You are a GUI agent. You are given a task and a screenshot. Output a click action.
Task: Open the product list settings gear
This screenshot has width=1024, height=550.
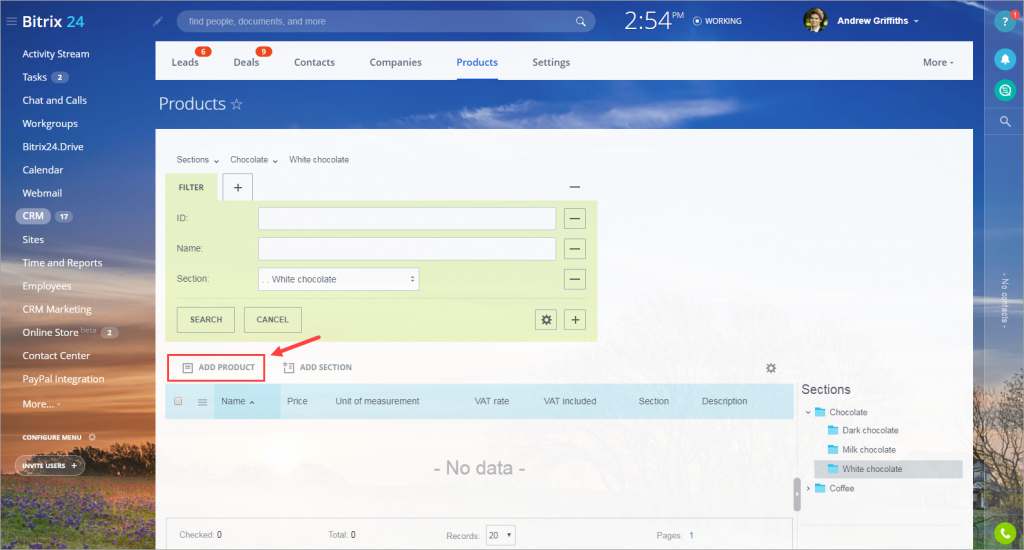click(x=771, y=368)
